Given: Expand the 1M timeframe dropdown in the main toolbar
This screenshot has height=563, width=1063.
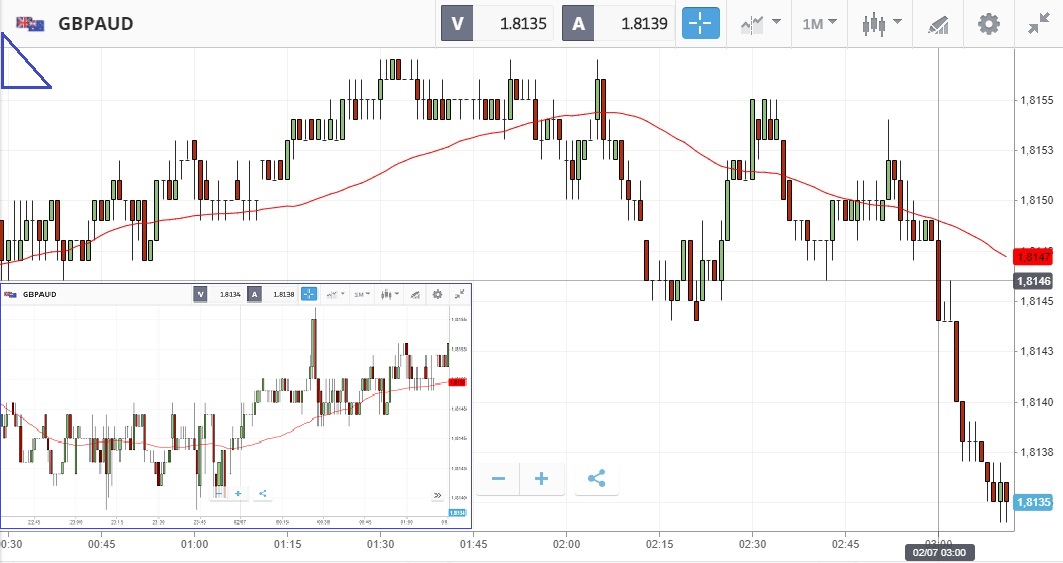Looking at the screenshot, I should [x=821, y=23].
